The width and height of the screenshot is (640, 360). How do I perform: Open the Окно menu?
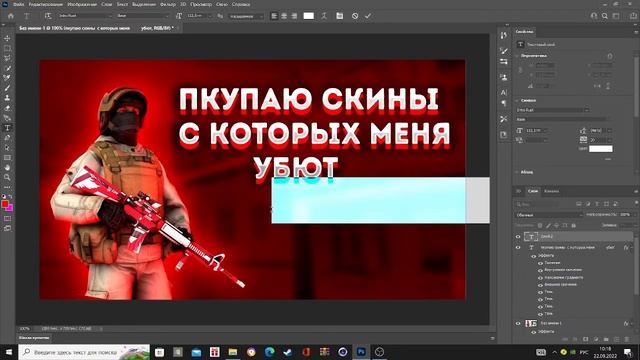tap(222, 4)
